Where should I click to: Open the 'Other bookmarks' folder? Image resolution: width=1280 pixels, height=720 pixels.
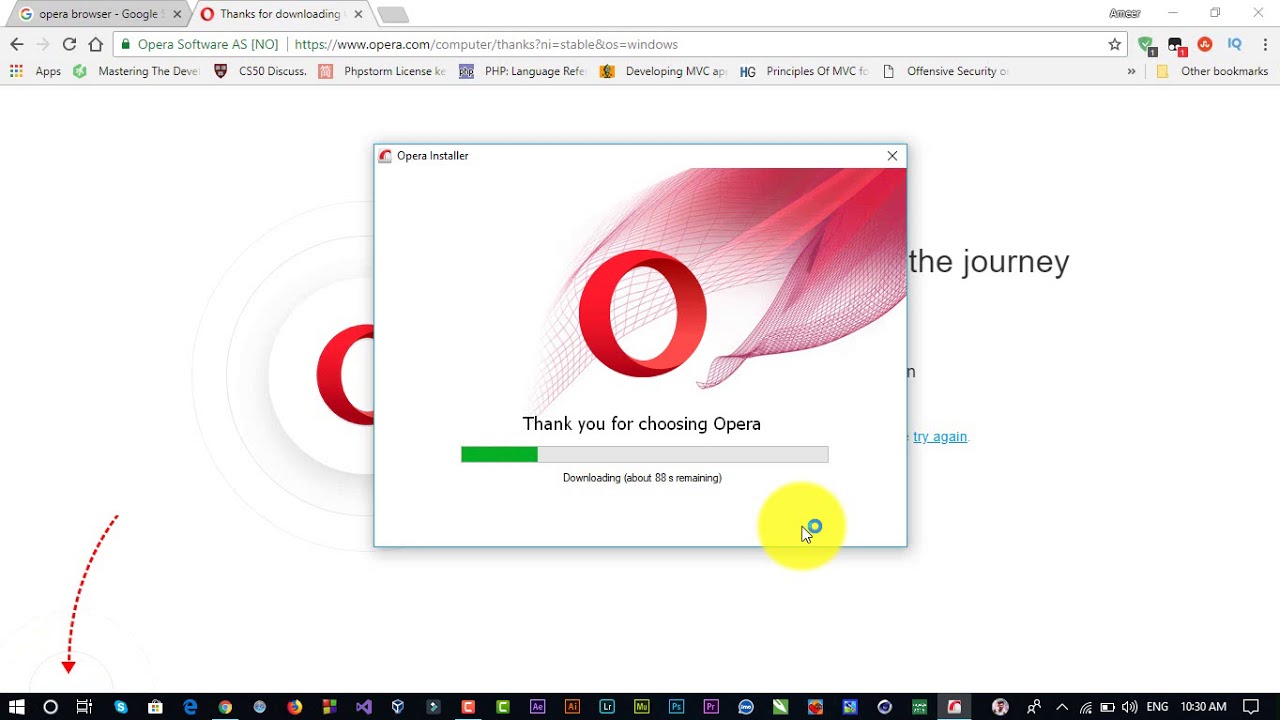pos(1212,71)
